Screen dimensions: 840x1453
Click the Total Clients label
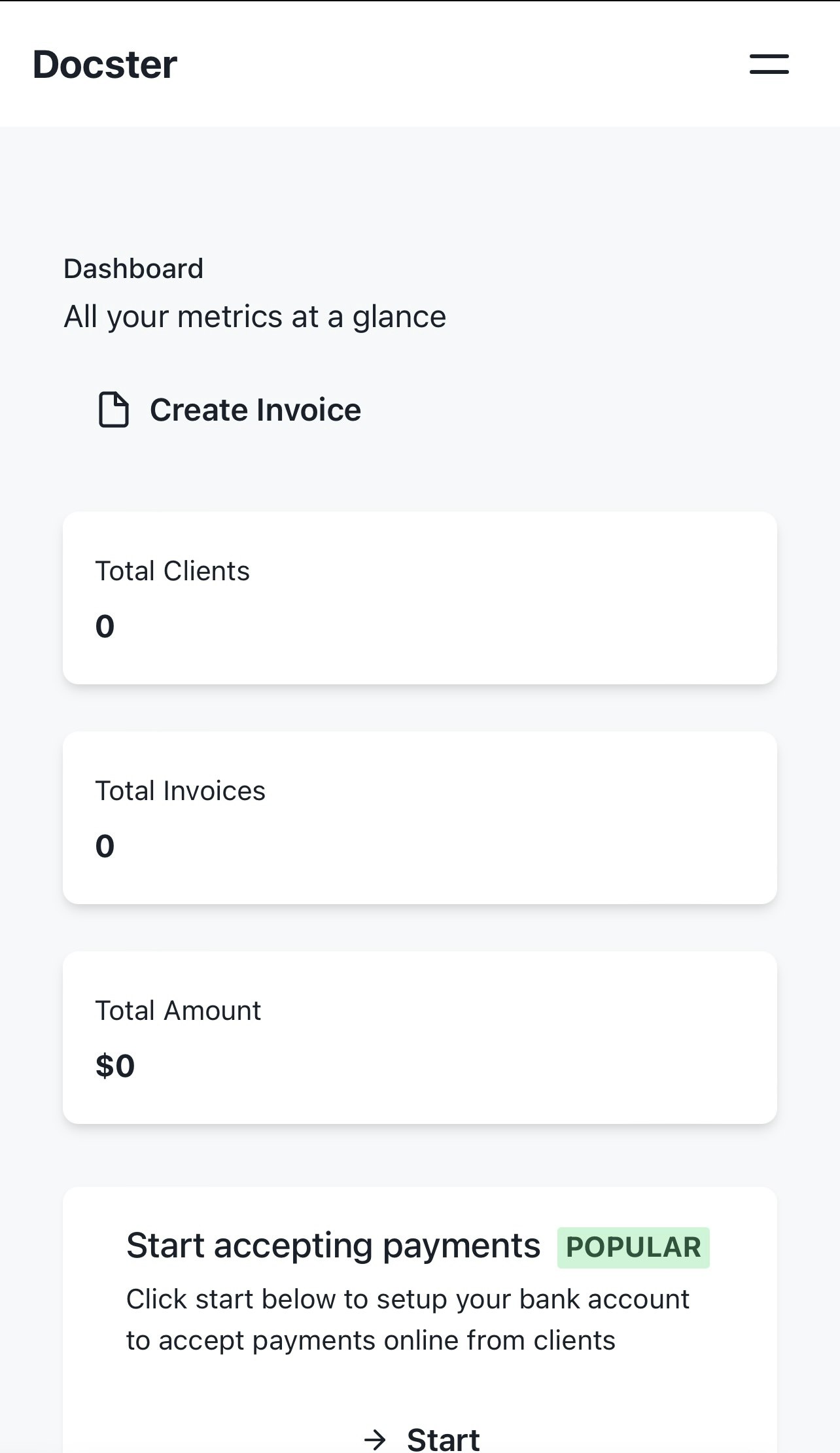(x=173, y=571)
